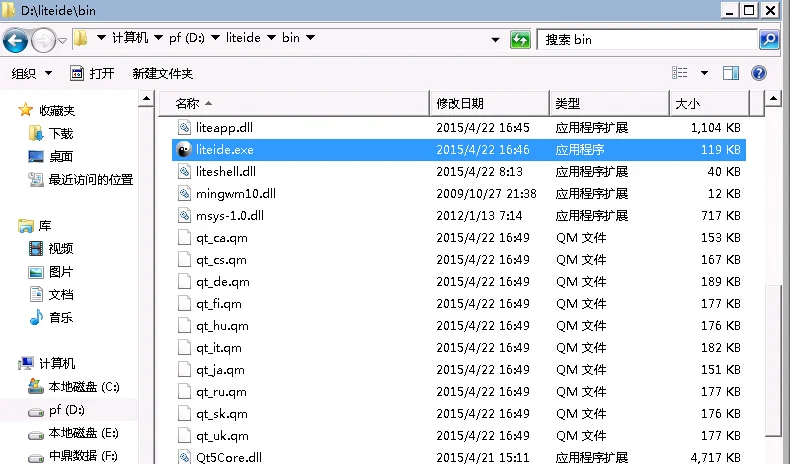Select liteshell.dll file icon
Image resolution: width=790 pixels, height=464 pixels.
[x=184, y=172]
